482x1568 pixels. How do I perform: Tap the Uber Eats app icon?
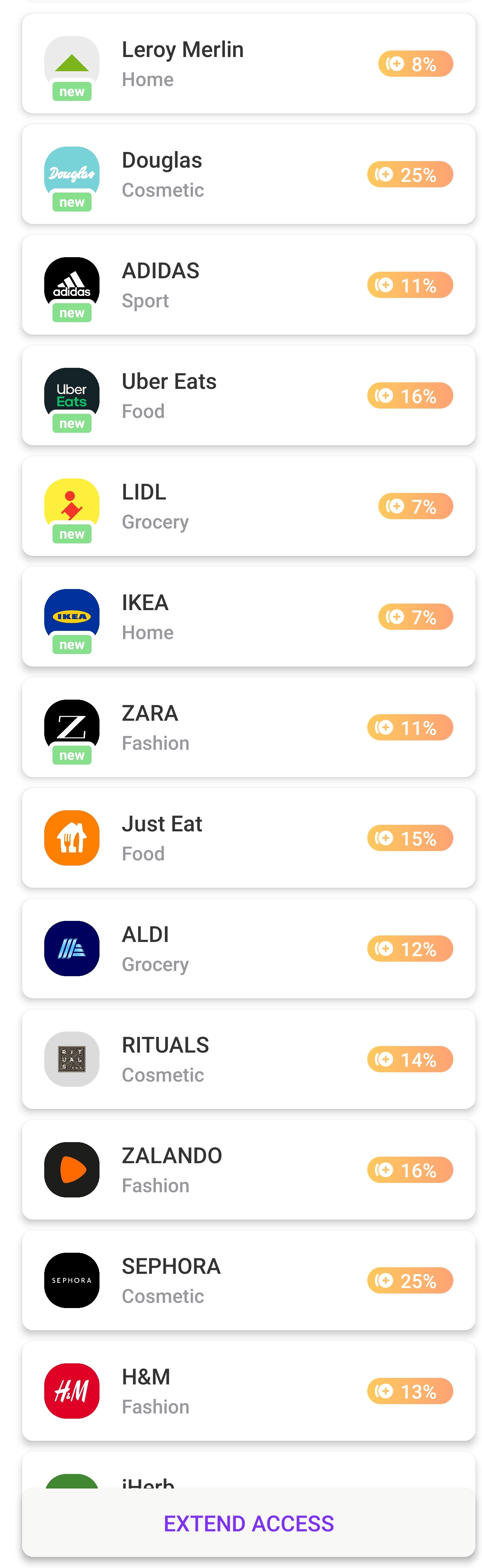(72, 396)
